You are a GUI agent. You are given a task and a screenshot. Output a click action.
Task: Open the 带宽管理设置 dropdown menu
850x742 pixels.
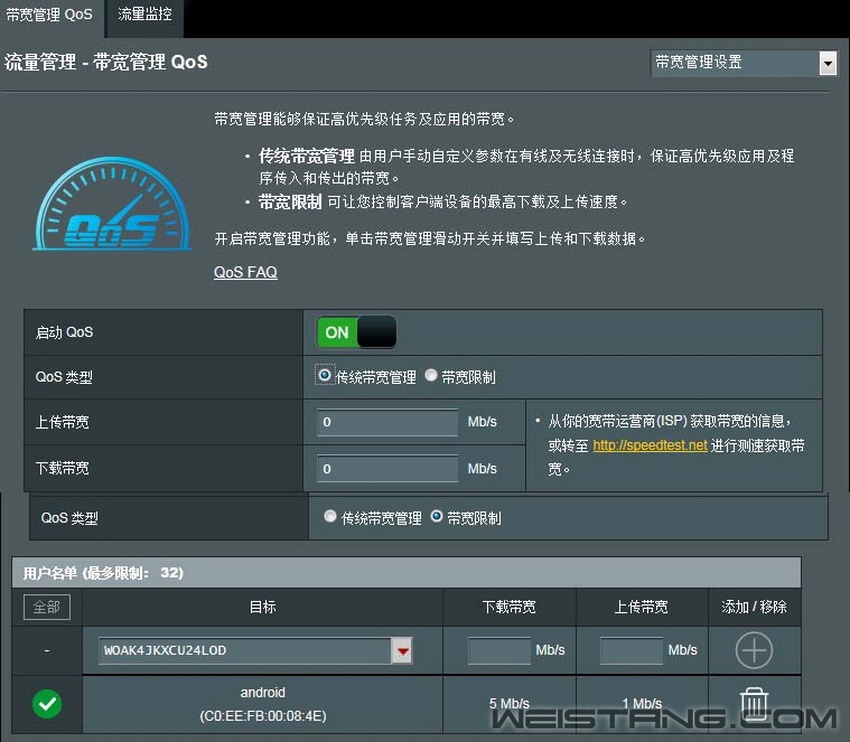pyautogui.click(x=742, y=63)
